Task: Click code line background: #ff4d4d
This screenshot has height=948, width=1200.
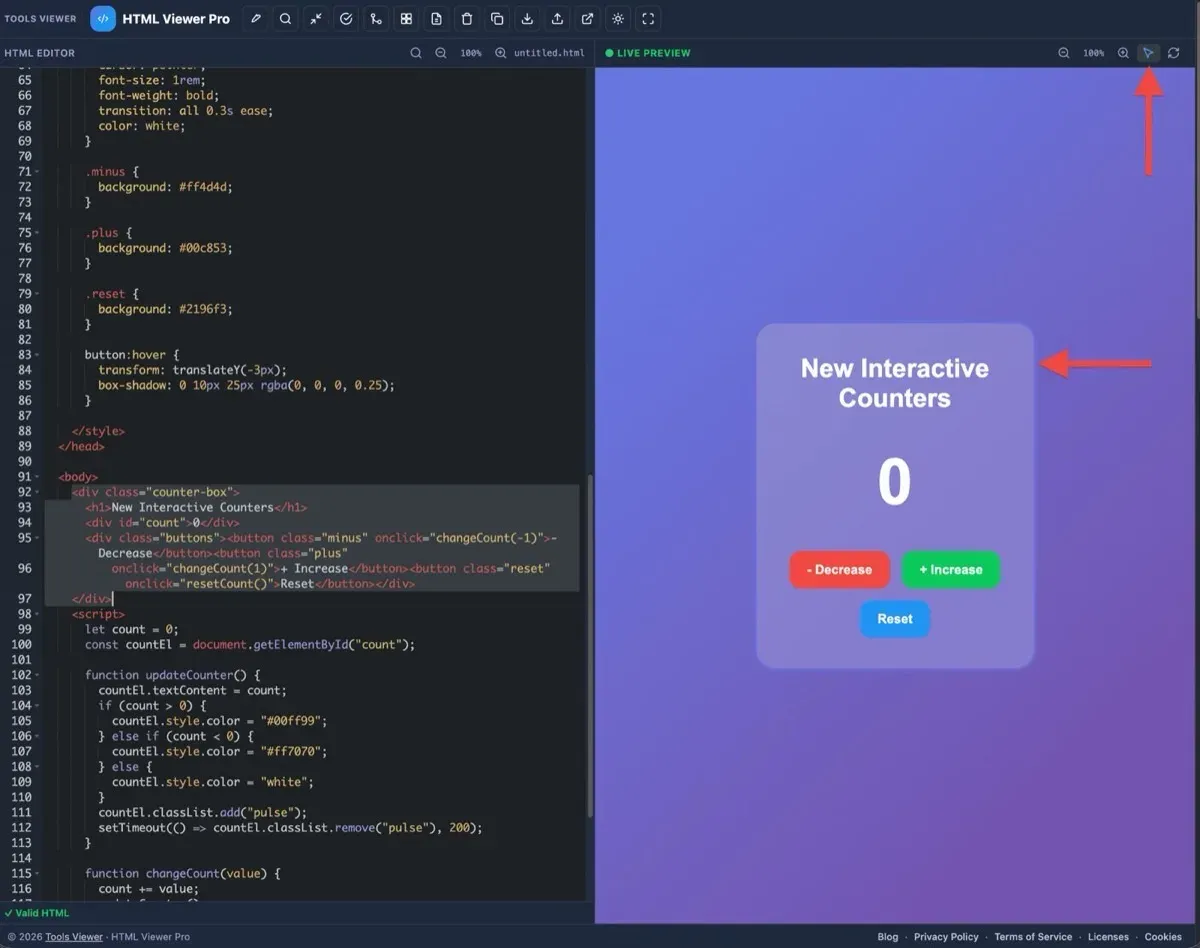Action: coord(165,187)
